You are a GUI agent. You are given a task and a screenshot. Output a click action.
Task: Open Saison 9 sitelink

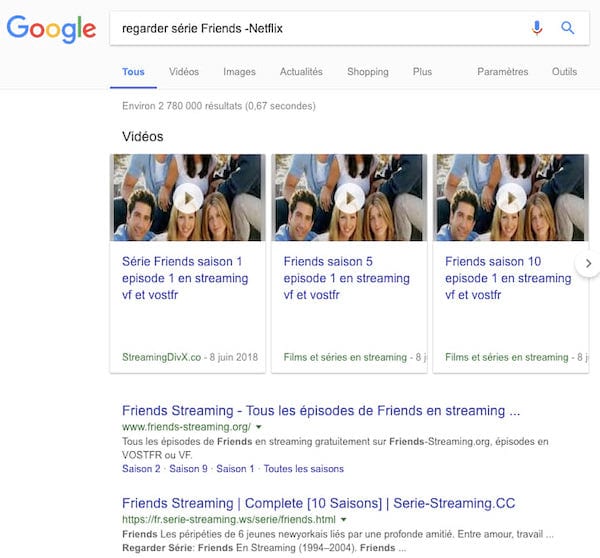[188, 469]
